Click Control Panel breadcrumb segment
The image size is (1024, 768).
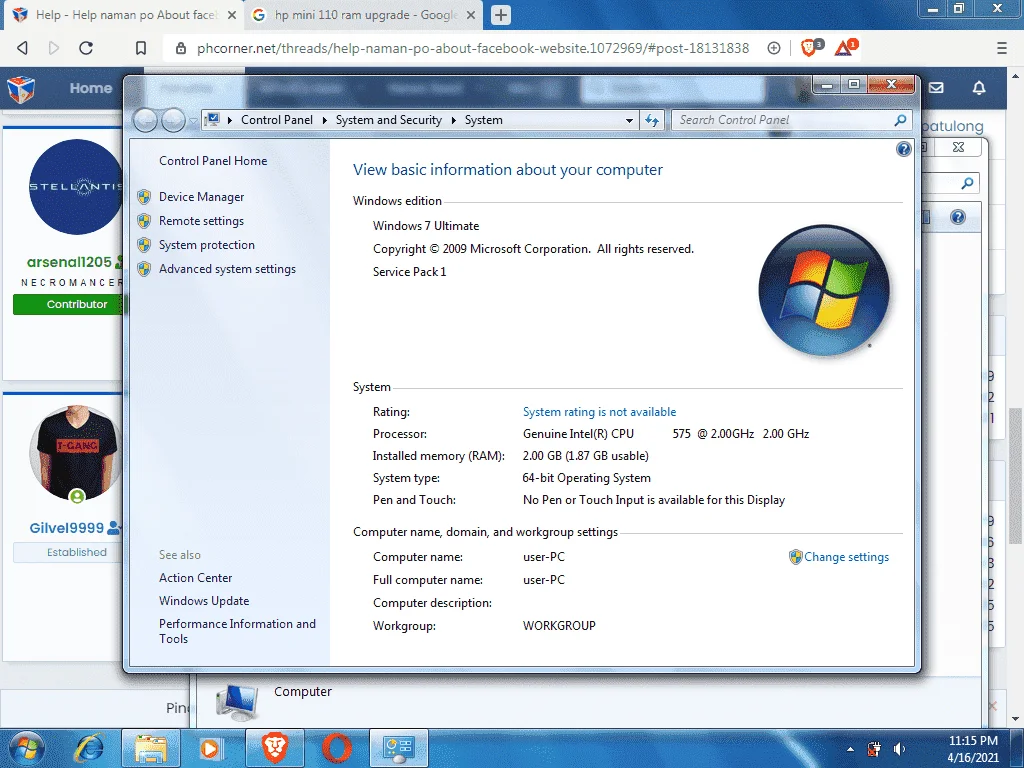click(x=277, y=120)
